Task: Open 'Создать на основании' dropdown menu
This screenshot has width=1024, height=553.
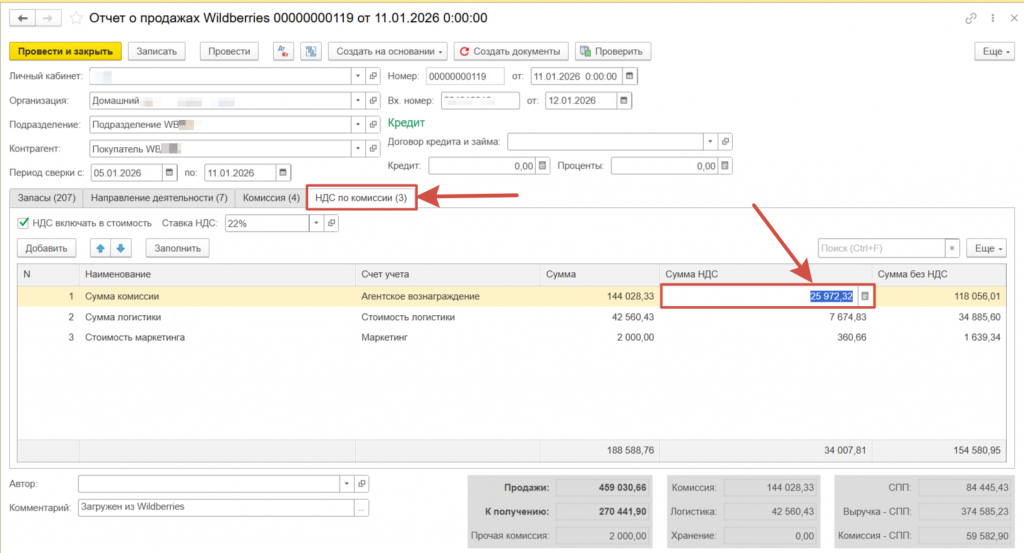Action: 390,51
